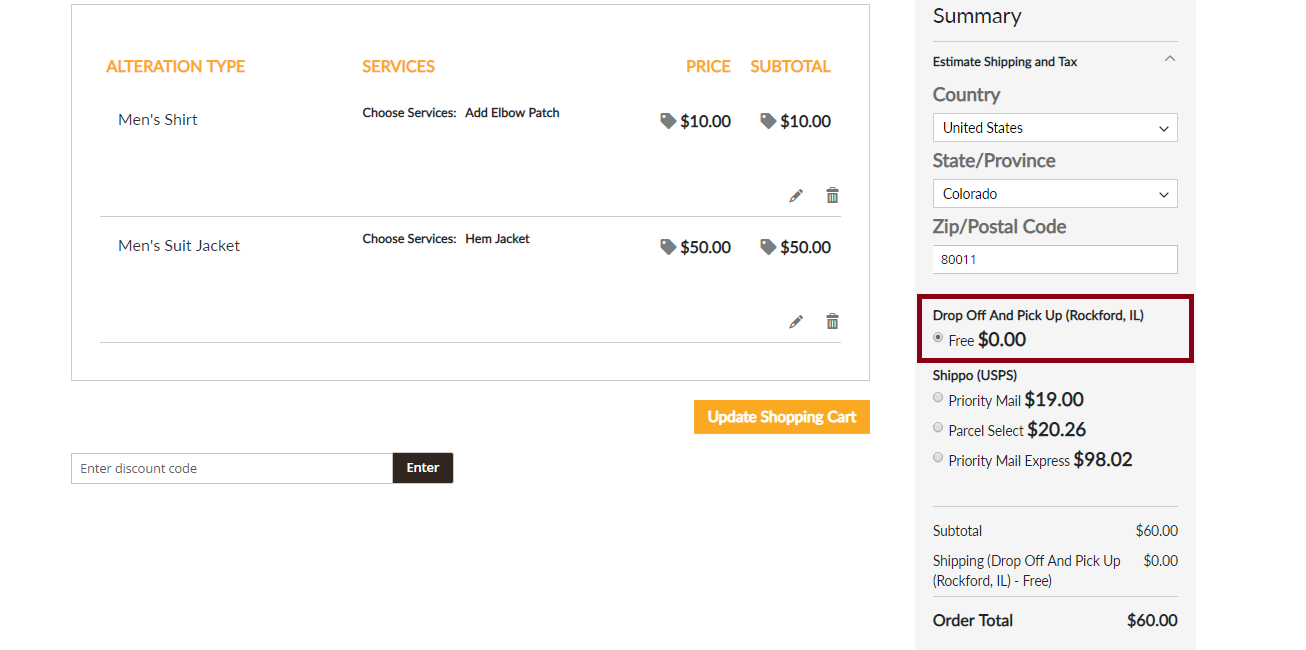Remove the Men's Suit Jacket with trash icon
The width and height of the screenshot is (1306, 650).
pos(832,321)
